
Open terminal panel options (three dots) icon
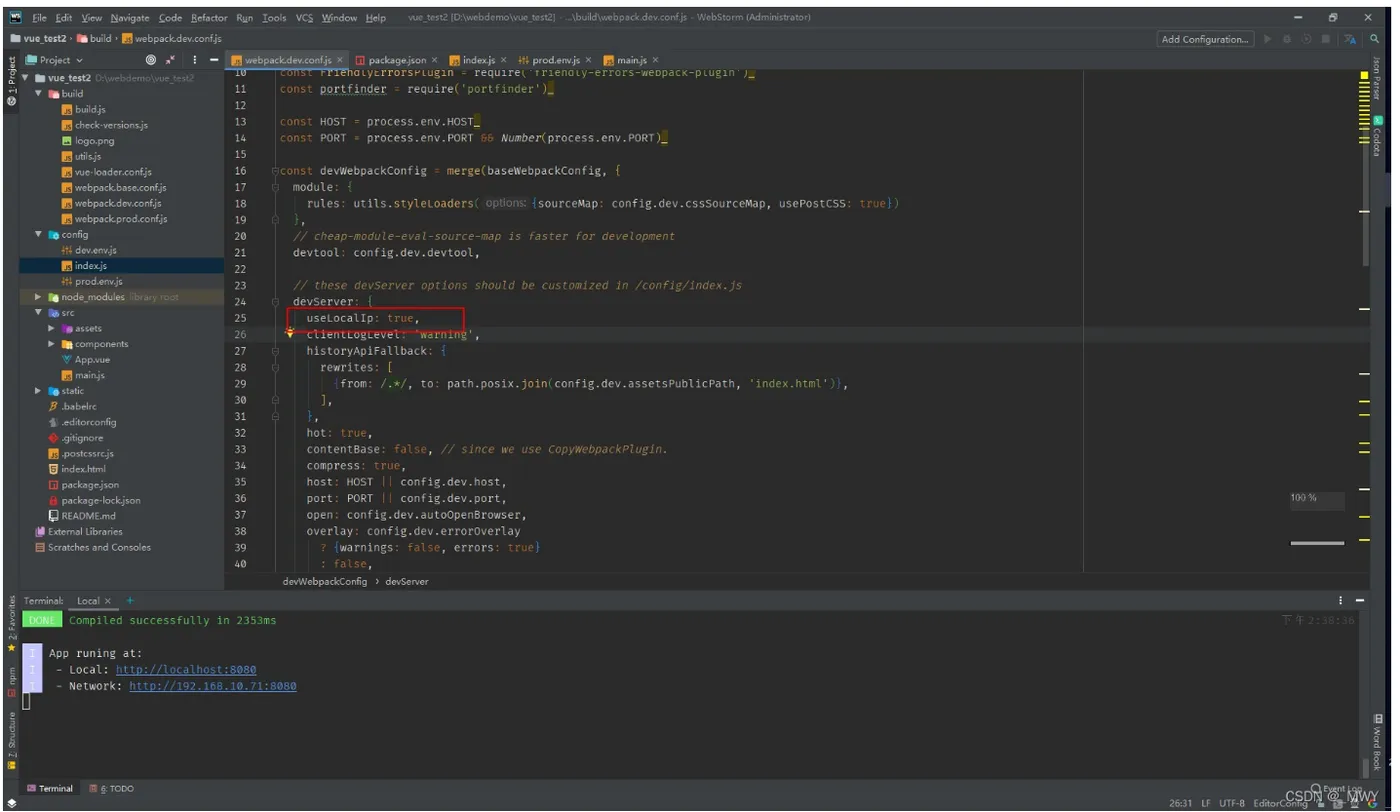pos(1341,600)
